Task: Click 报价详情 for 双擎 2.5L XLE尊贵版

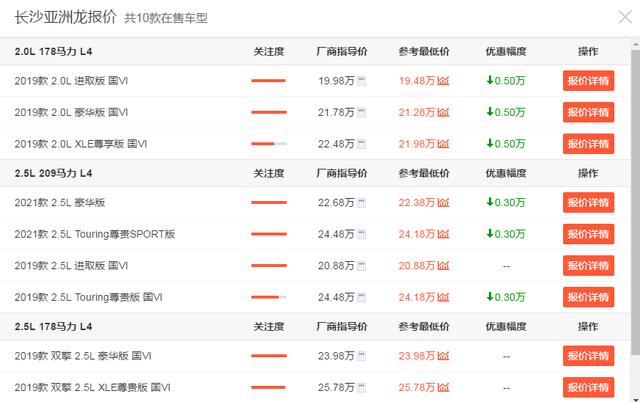Action: [x=588, y=387]
